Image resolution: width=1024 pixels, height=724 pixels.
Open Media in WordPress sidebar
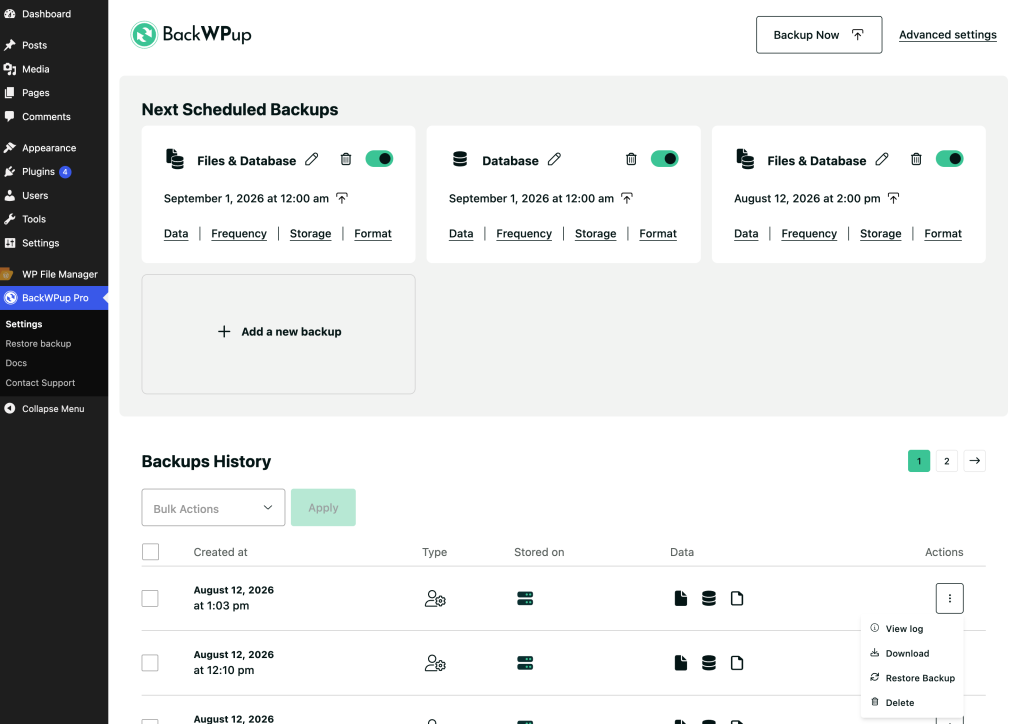point(35,69)
